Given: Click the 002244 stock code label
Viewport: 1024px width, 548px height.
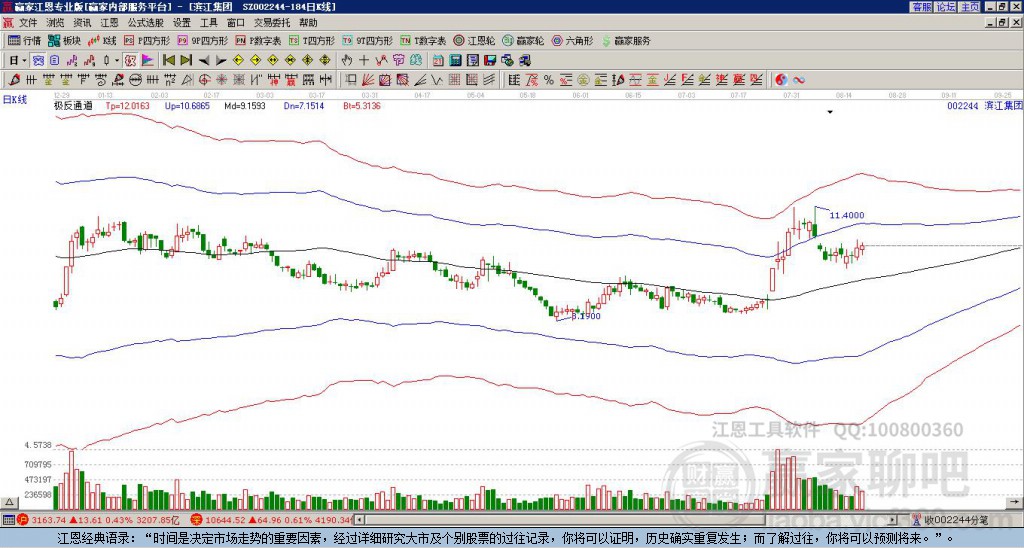Looking at the screenshot, I should 963,105.
